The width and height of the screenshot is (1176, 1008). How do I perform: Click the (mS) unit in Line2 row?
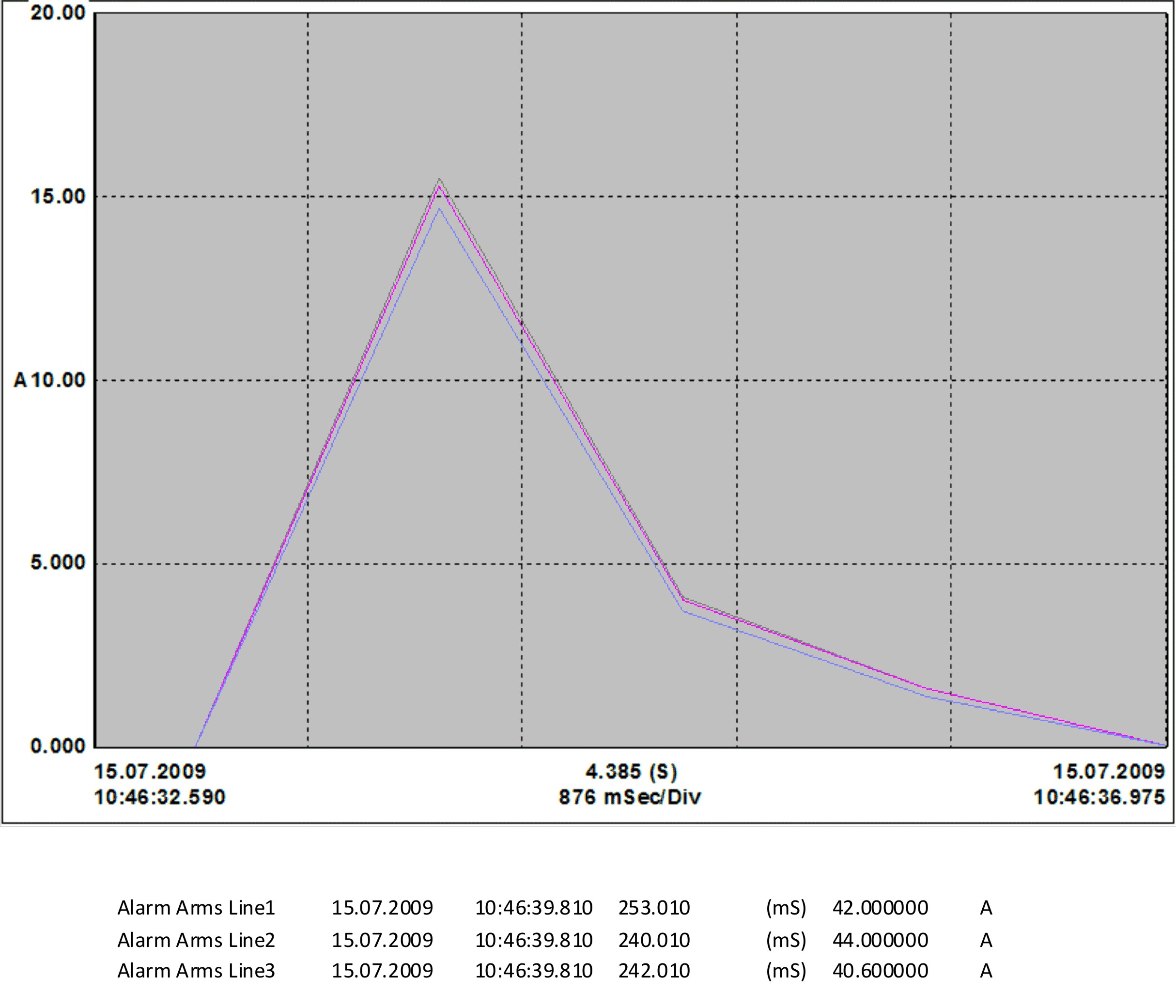[x=786, y=941]
